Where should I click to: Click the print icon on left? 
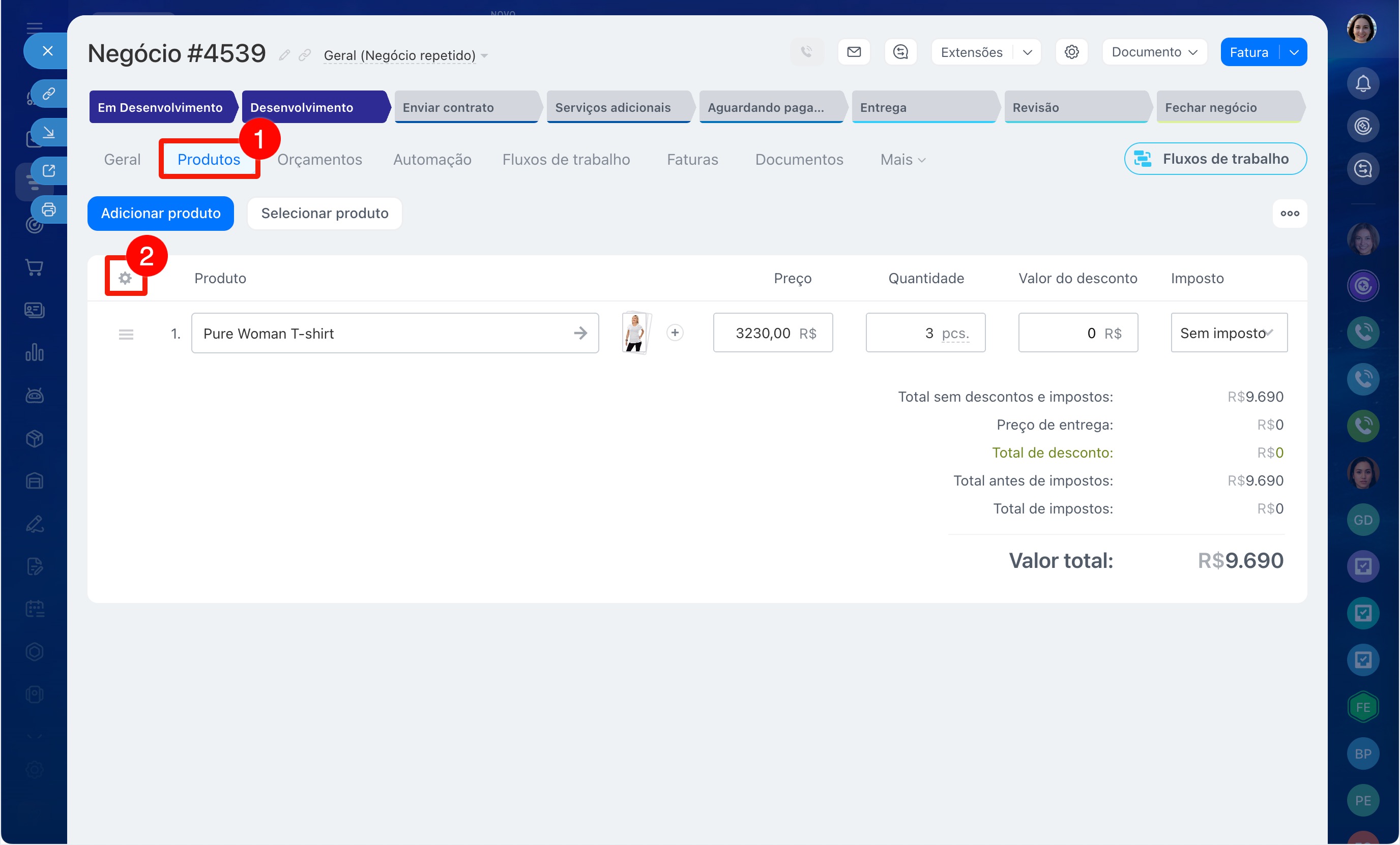coord(49,209)
